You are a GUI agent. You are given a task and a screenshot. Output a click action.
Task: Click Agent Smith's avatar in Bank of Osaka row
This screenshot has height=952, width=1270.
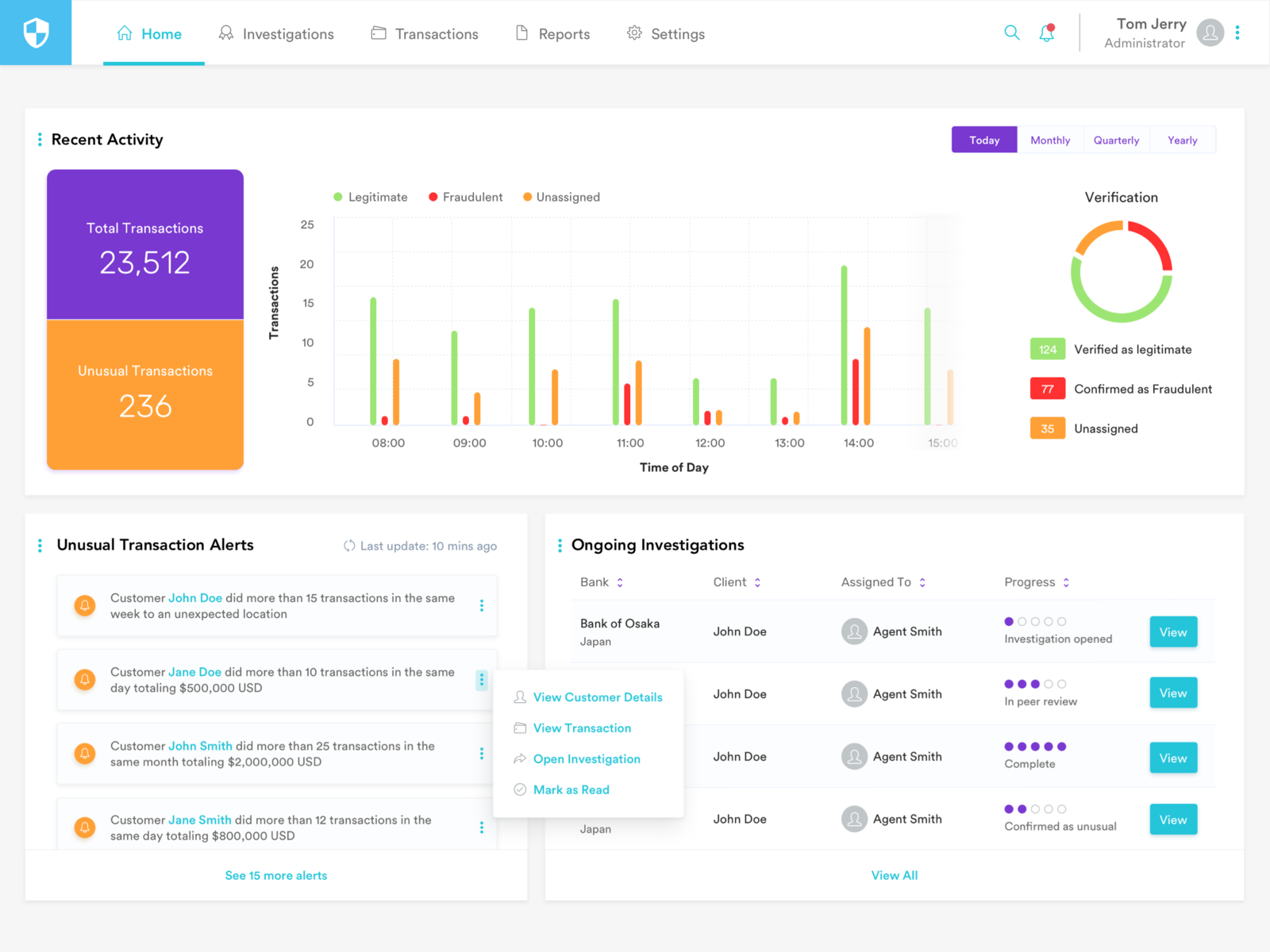(x=854, y=631)
